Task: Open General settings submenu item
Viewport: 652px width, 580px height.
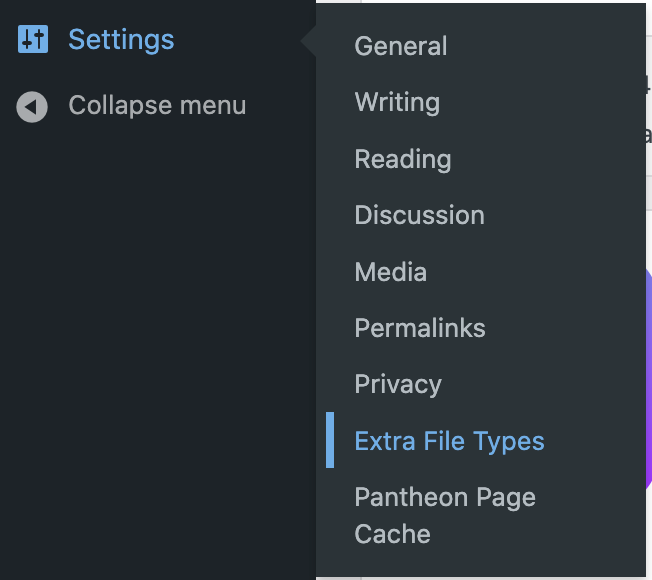Action: coord(401,46)
